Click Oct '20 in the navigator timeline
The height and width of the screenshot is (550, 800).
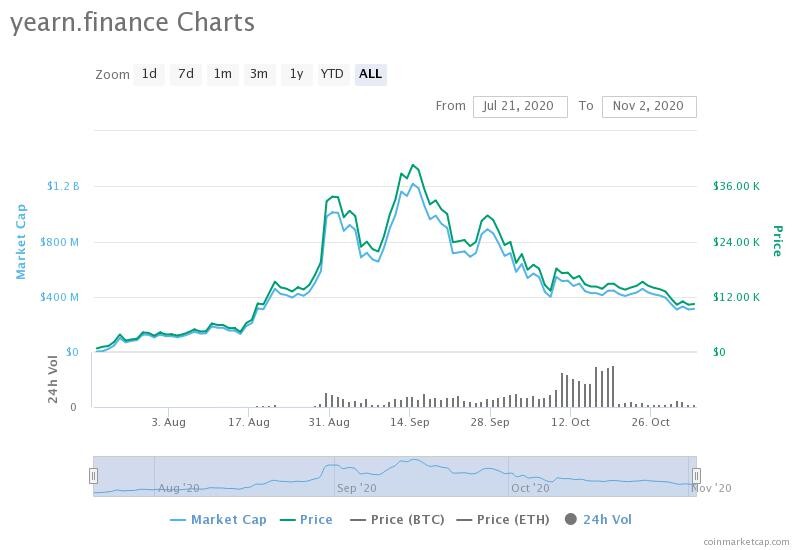click(x=531, y=488)
